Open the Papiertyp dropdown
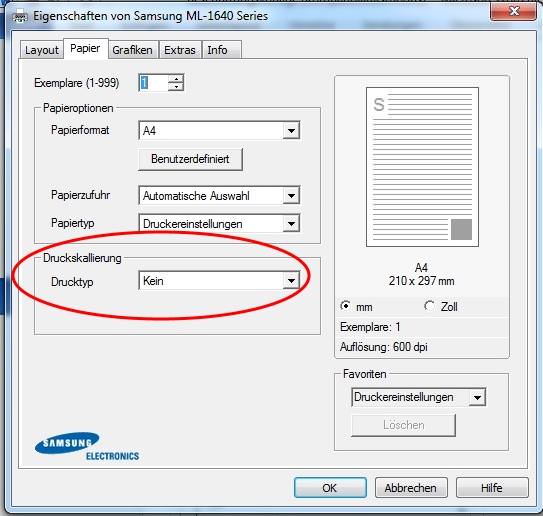 [x=219, y=224]
